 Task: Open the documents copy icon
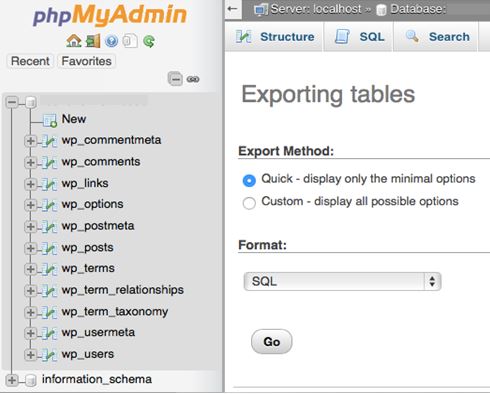tap(130, 41)
